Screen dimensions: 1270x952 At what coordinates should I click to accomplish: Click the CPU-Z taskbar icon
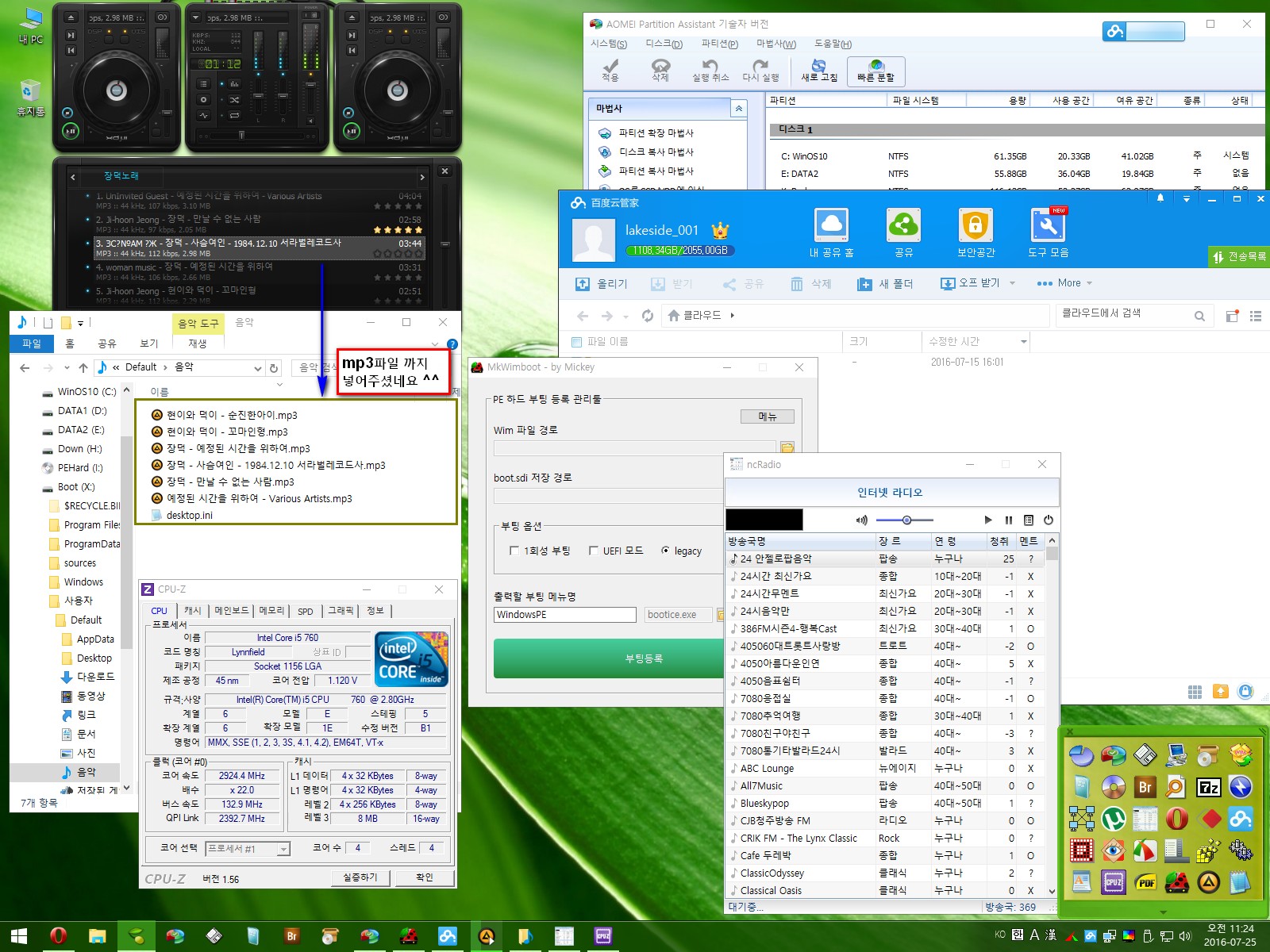pos(602,936)
